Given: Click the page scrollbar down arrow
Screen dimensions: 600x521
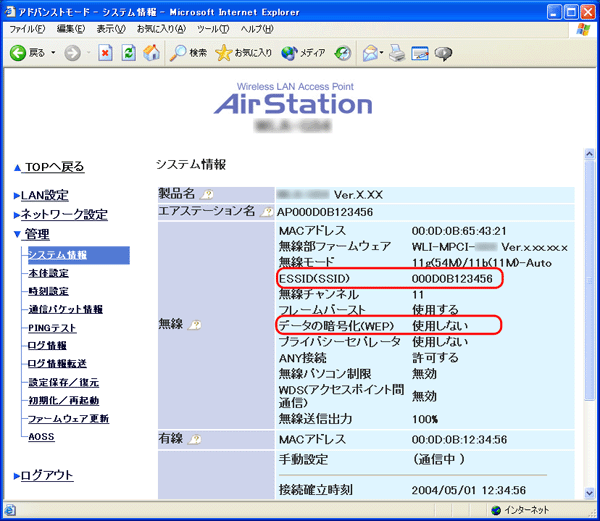Looking at the screenshot, I should [589, 493].
